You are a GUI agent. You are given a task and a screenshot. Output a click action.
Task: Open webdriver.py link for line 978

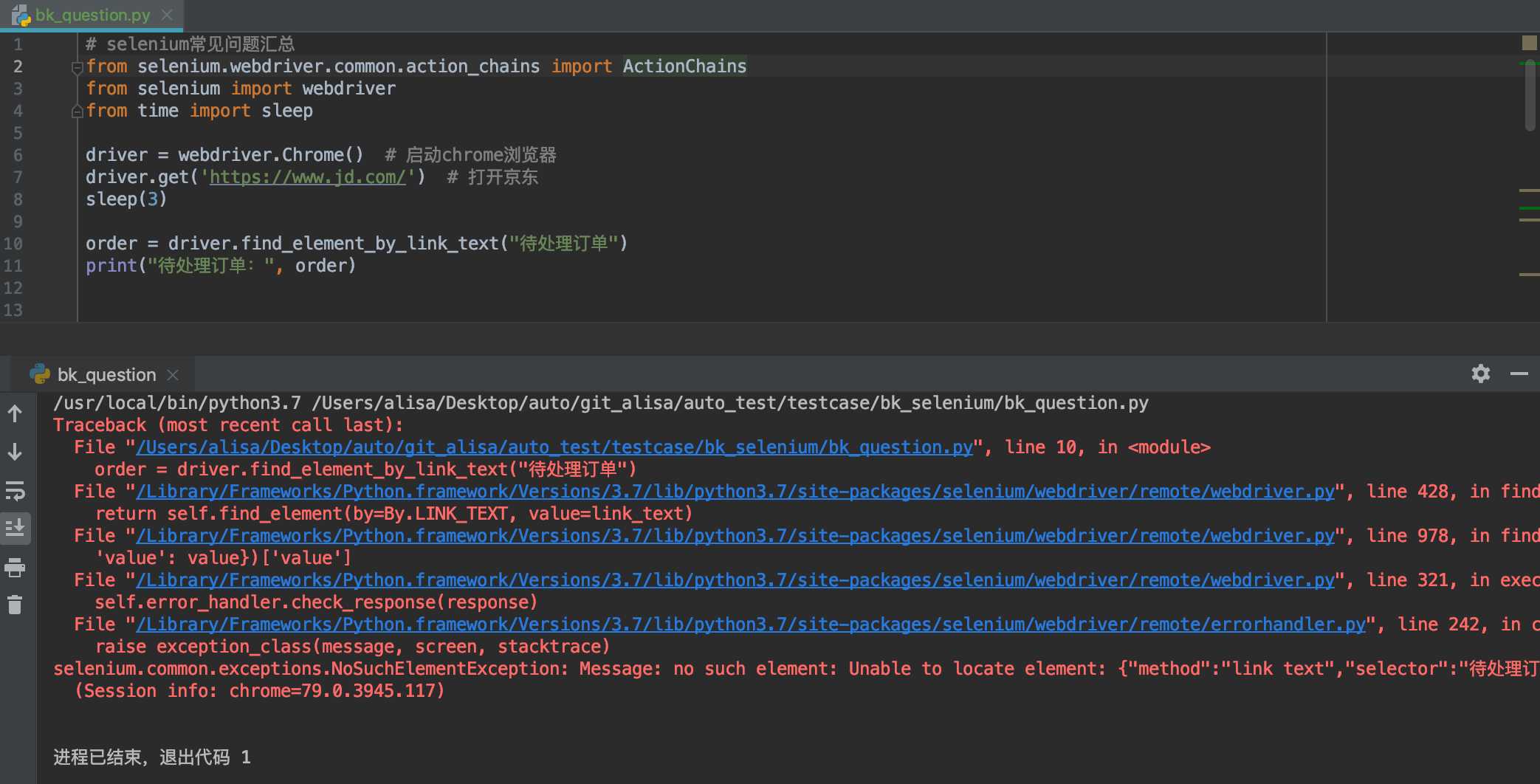click(x=735, y=536)
